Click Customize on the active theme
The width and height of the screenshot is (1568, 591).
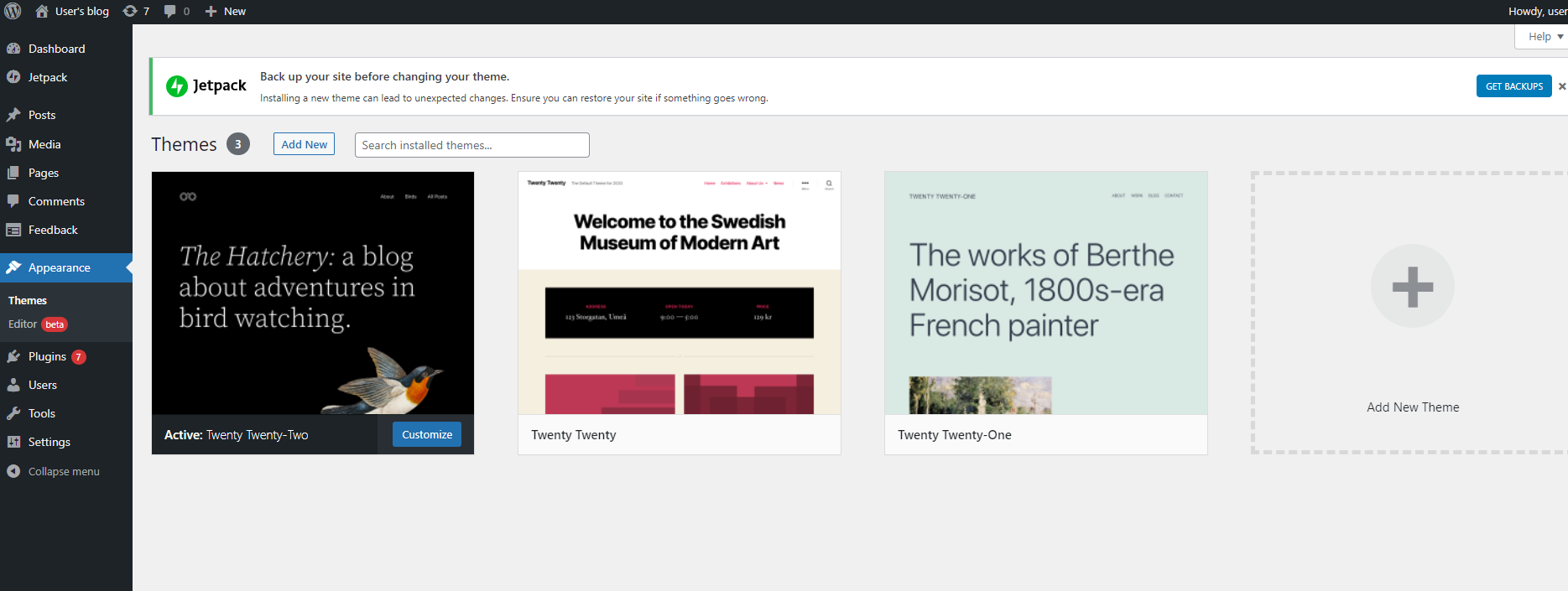coord(427,434)
